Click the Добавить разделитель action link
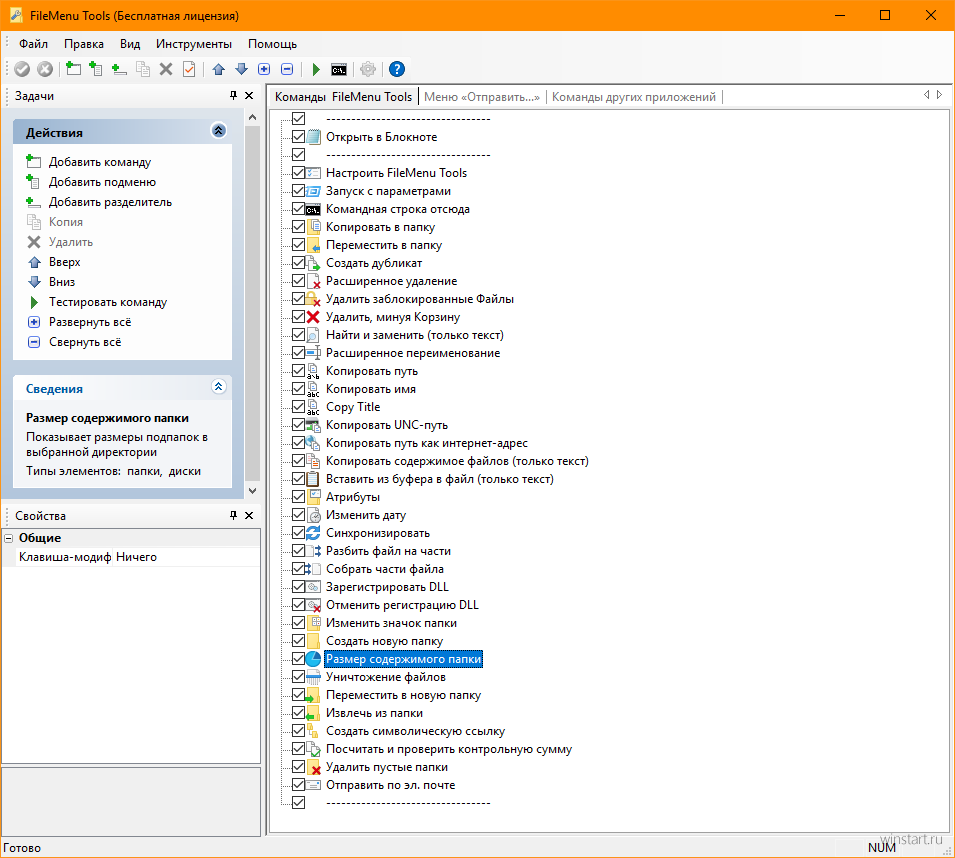Viewport: 955px width, 858px height. (110, 202)
